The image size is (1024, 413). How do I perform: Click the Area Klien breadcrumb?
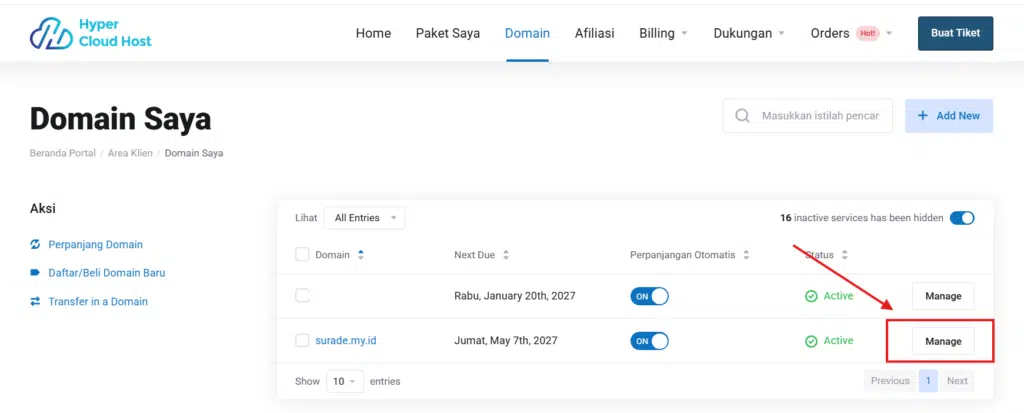[x=130, y=154]
